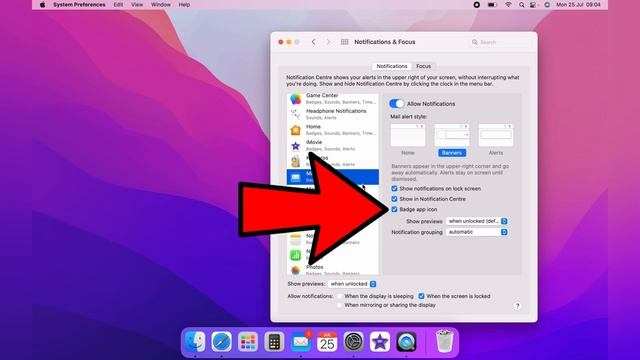This screenshot has height=360, width=640.
Task: Check the battery status icon
Action: tap(492, 5)
